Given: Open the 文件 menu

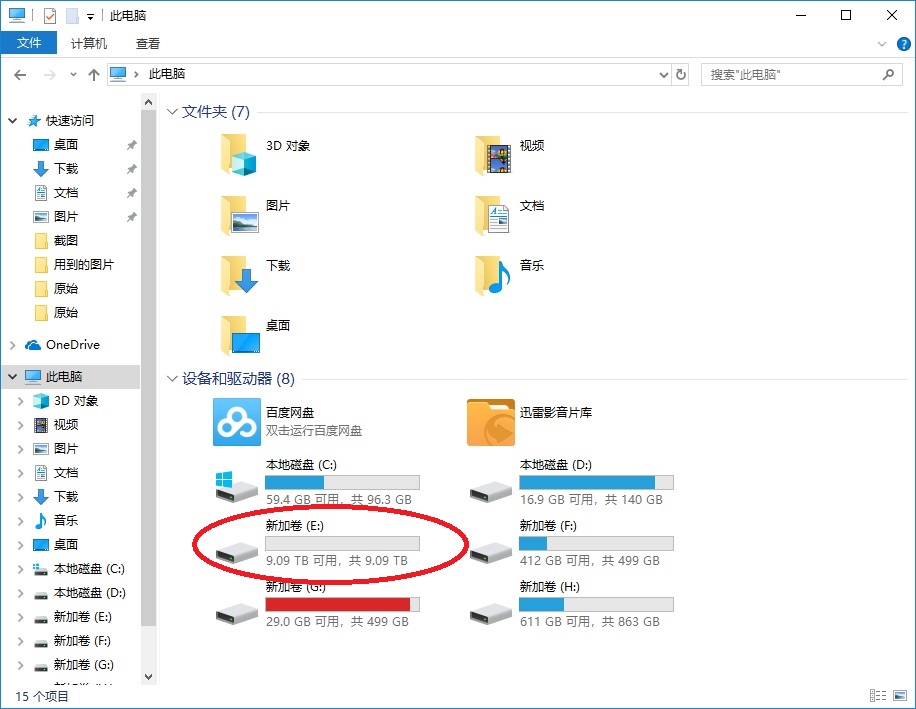Looking at the screenshot, I should click(30, 43).
